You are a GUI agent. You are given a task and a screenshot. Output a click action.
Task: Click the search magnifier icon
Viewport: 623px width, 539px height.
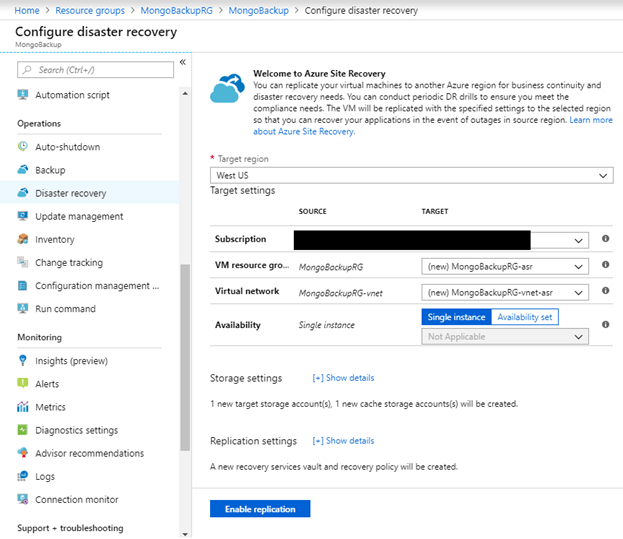click(x=27, y=70)
